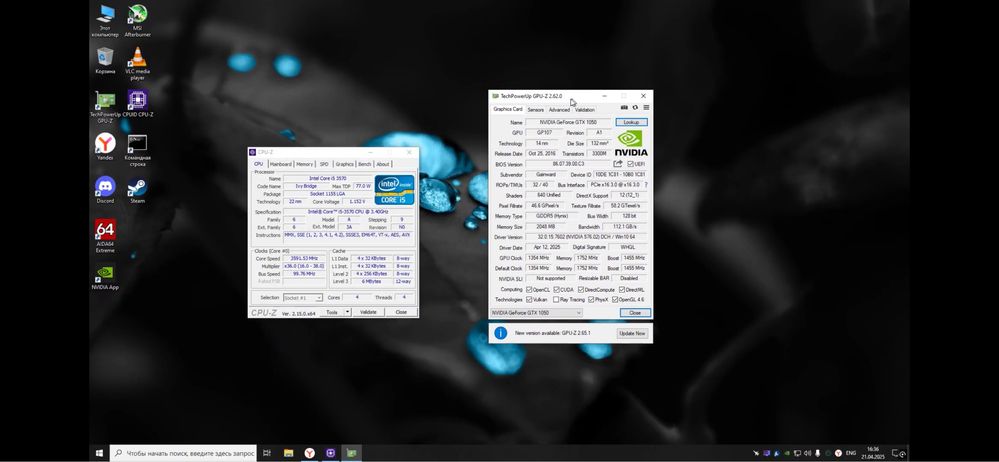The width and height of the screenshot is (999, 462).
Task: Switch to the Memory tab in CPU-Z
Action: pyautogui.click(x=305, y=164)
